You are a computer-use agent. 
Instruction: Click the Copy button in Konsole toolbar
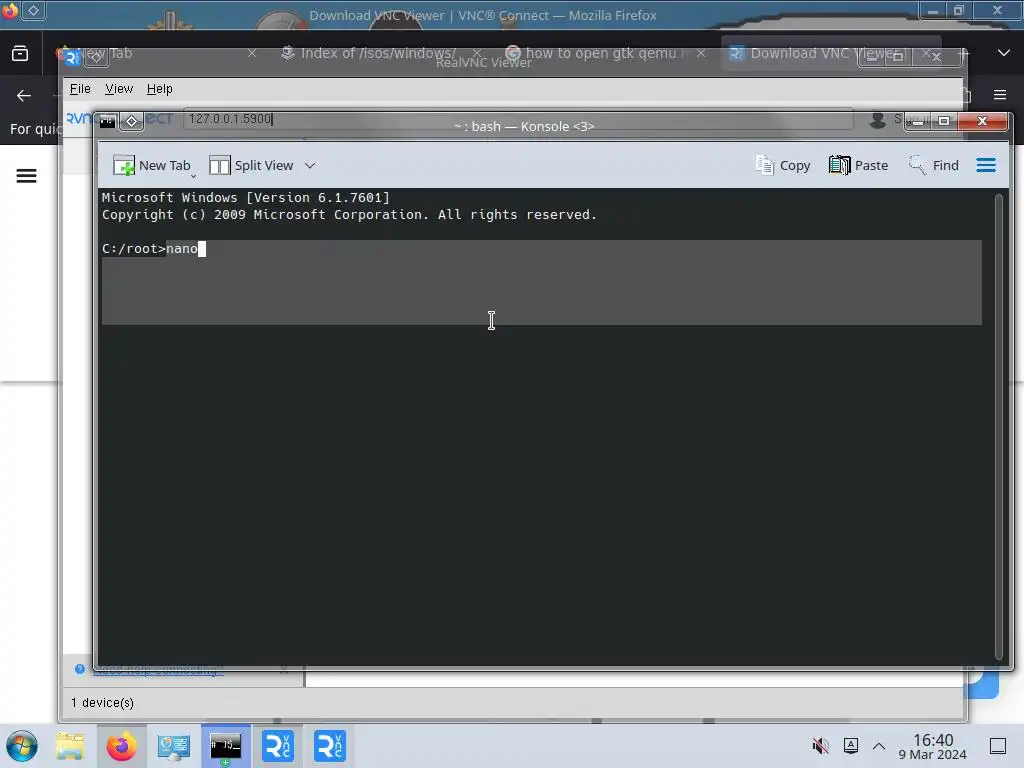click(x=783, y=166)
